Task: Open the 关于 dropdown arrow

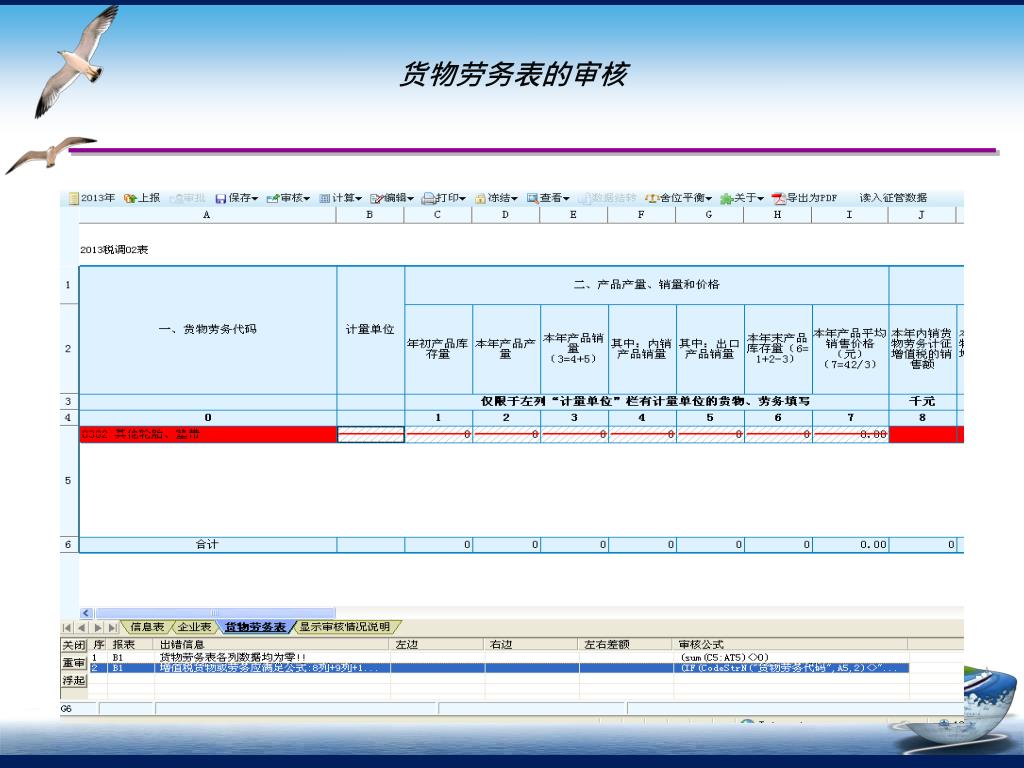Action: tap(761, 199)
